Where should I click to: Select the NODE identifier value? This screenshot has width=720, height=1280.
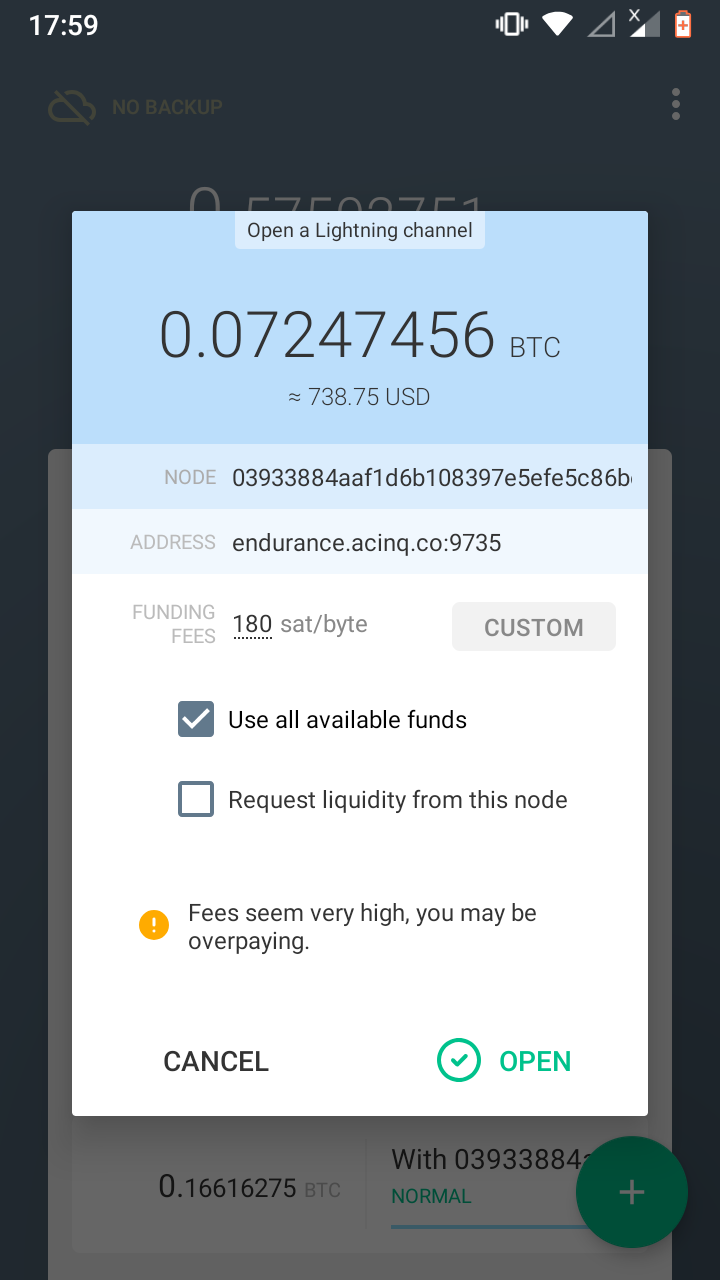[430, 477]
